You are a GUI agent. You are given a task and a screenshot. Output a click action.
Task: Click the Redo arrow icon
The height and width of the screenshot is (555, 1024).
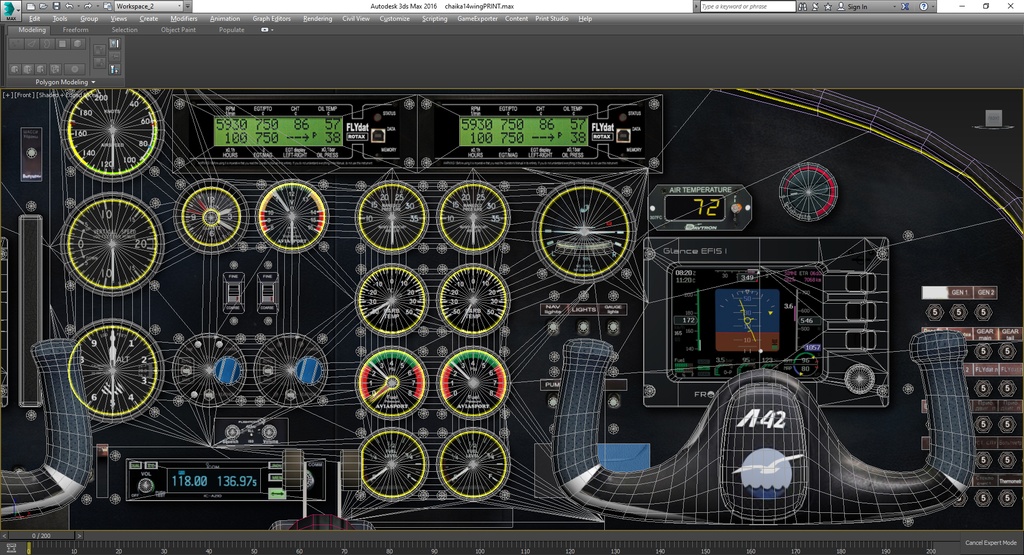click(88, 7)
